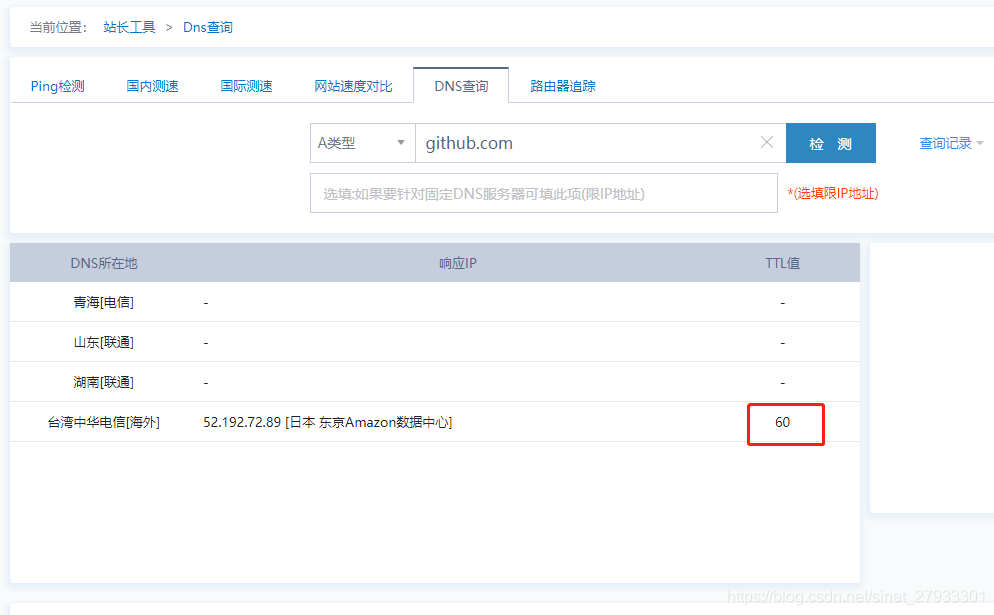Screen dimensions: 994x615
Task: Click the TTL value 60 cell
Action: (782, 422)
